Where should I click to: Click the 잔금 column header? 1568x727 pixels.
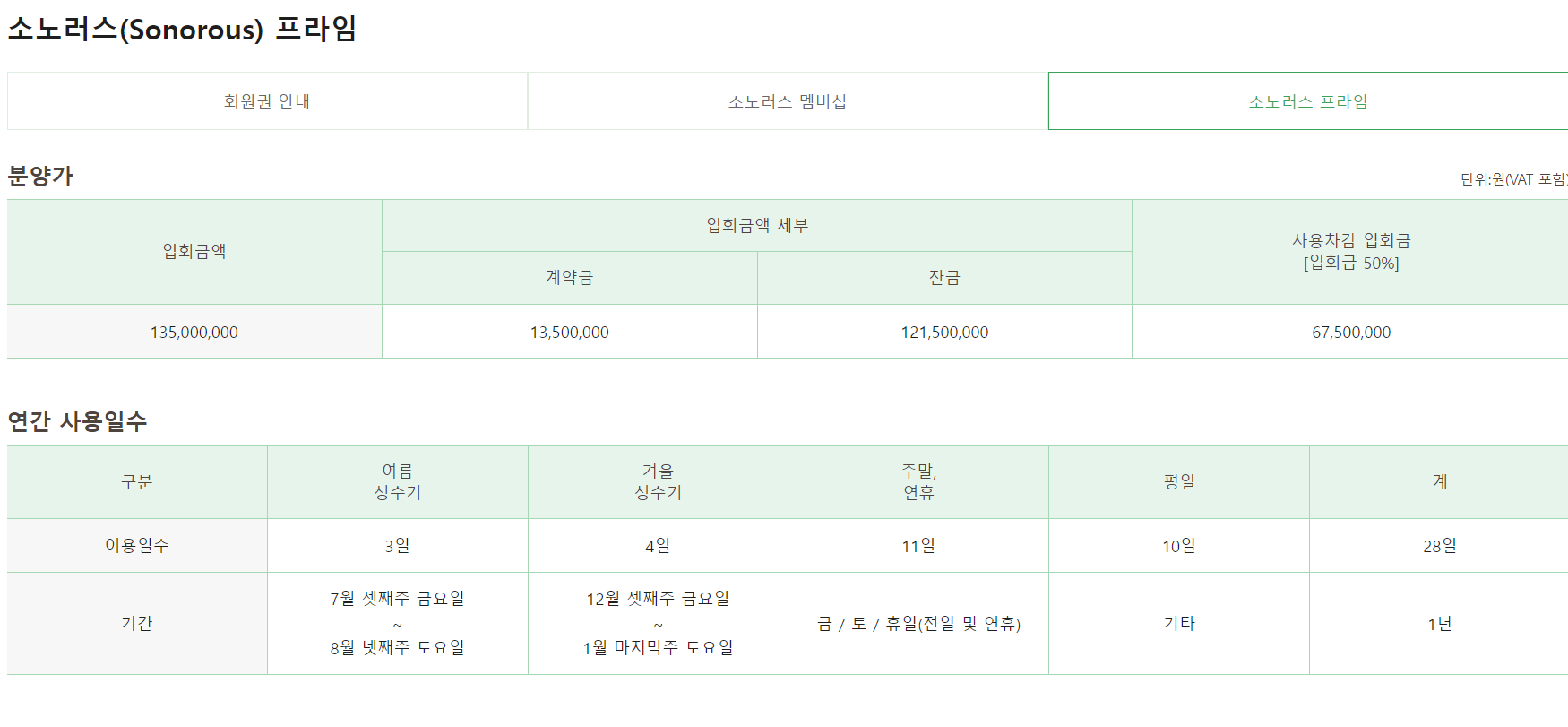944,278
